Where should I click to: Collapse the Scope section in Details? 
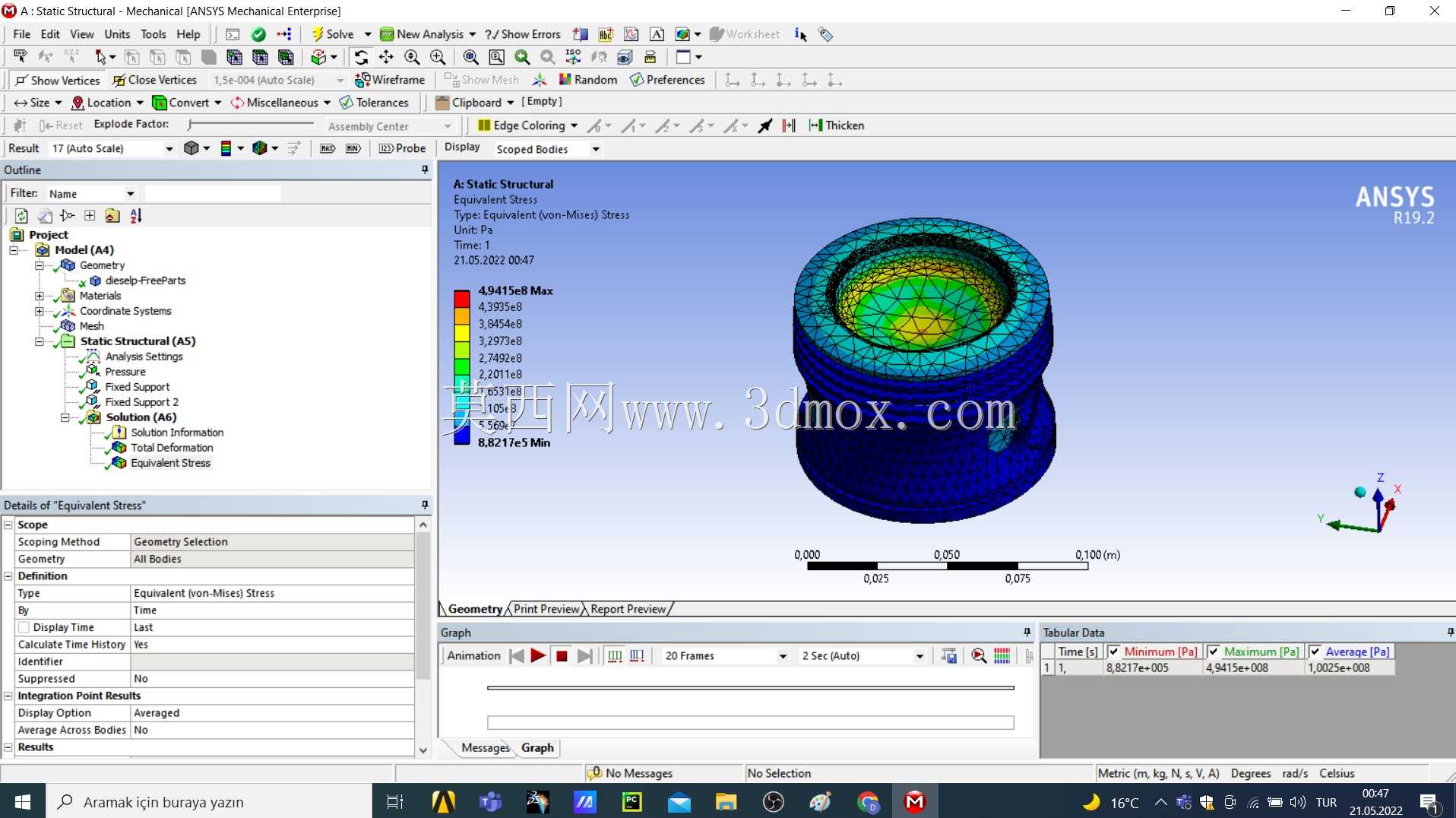click(8, 525)
